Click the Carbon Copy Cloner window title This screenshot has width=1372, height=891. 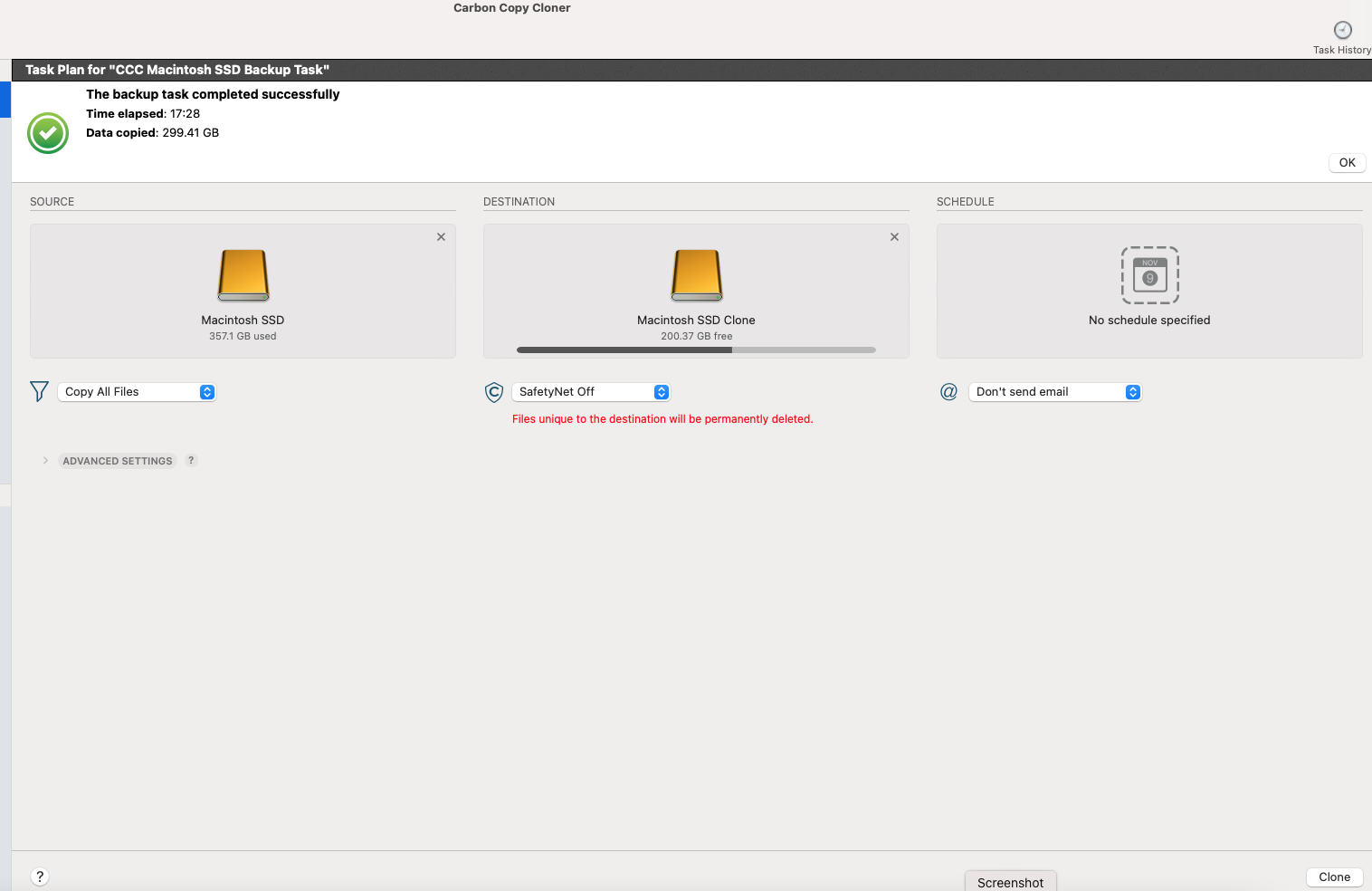(512, 8)
